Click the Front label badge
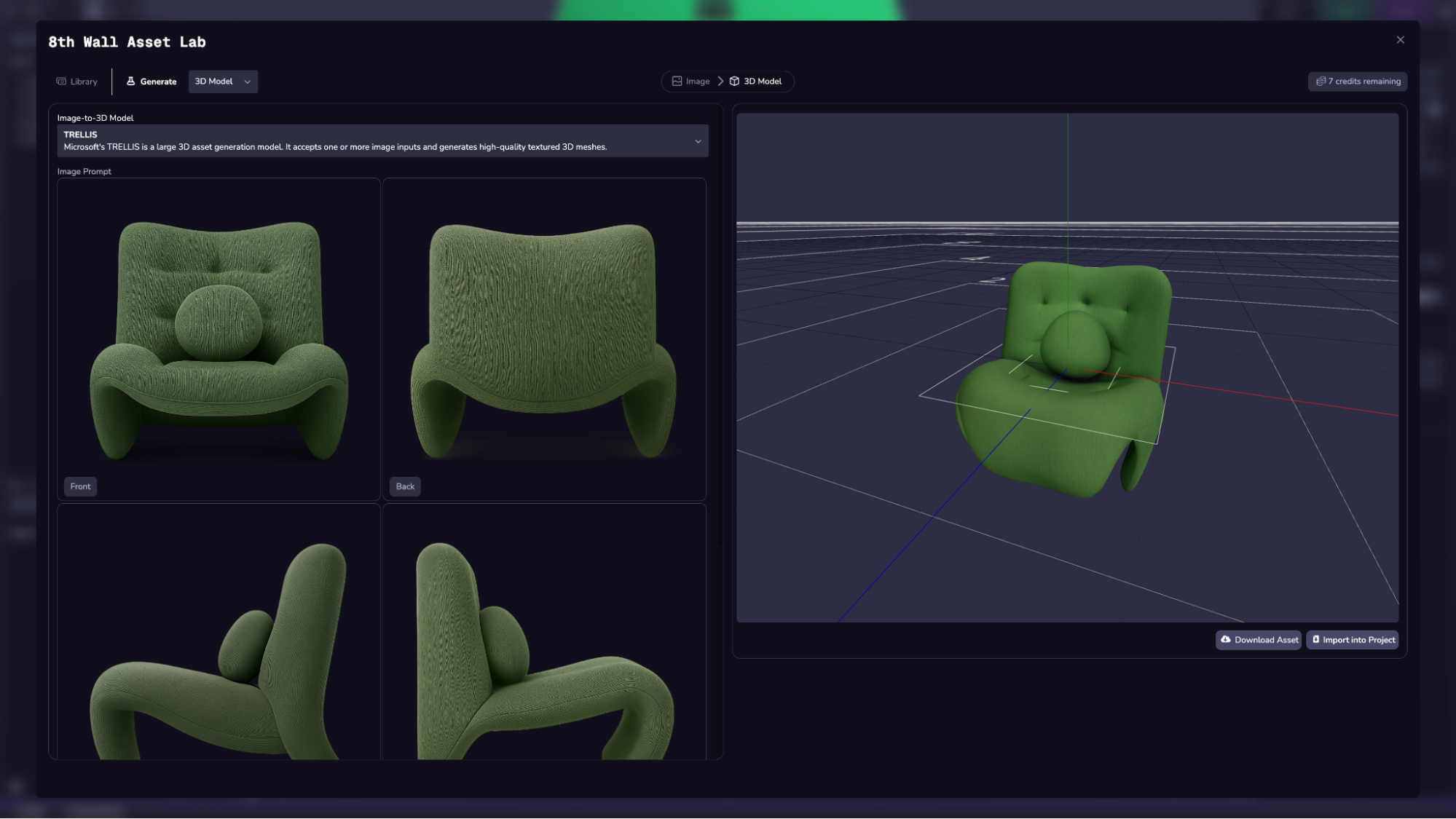This screenshot has height=819, width=1456. tap(80, 486)
